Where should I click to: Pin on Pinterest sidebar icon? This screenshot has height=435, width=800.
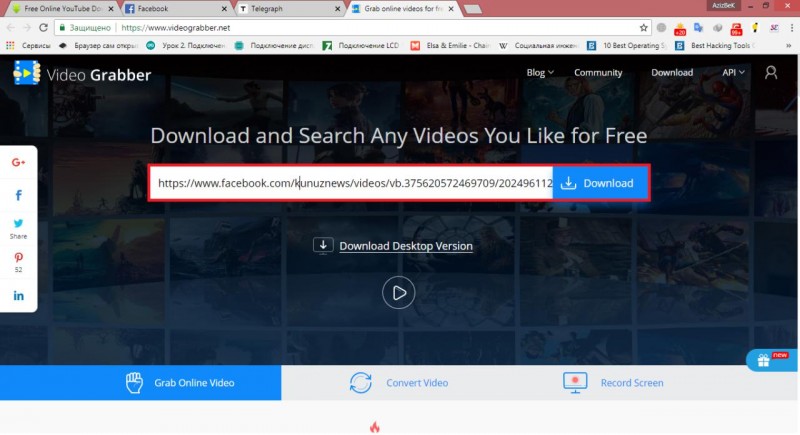[18, 258]
